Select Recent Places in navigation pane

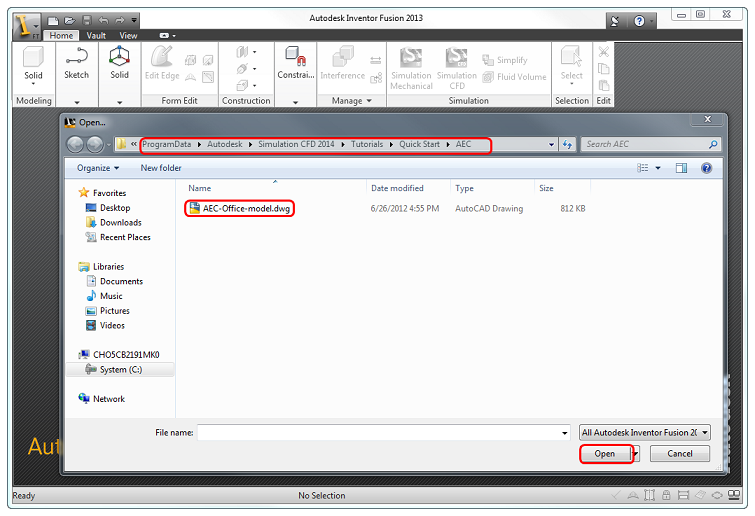(x=118, y=237)
